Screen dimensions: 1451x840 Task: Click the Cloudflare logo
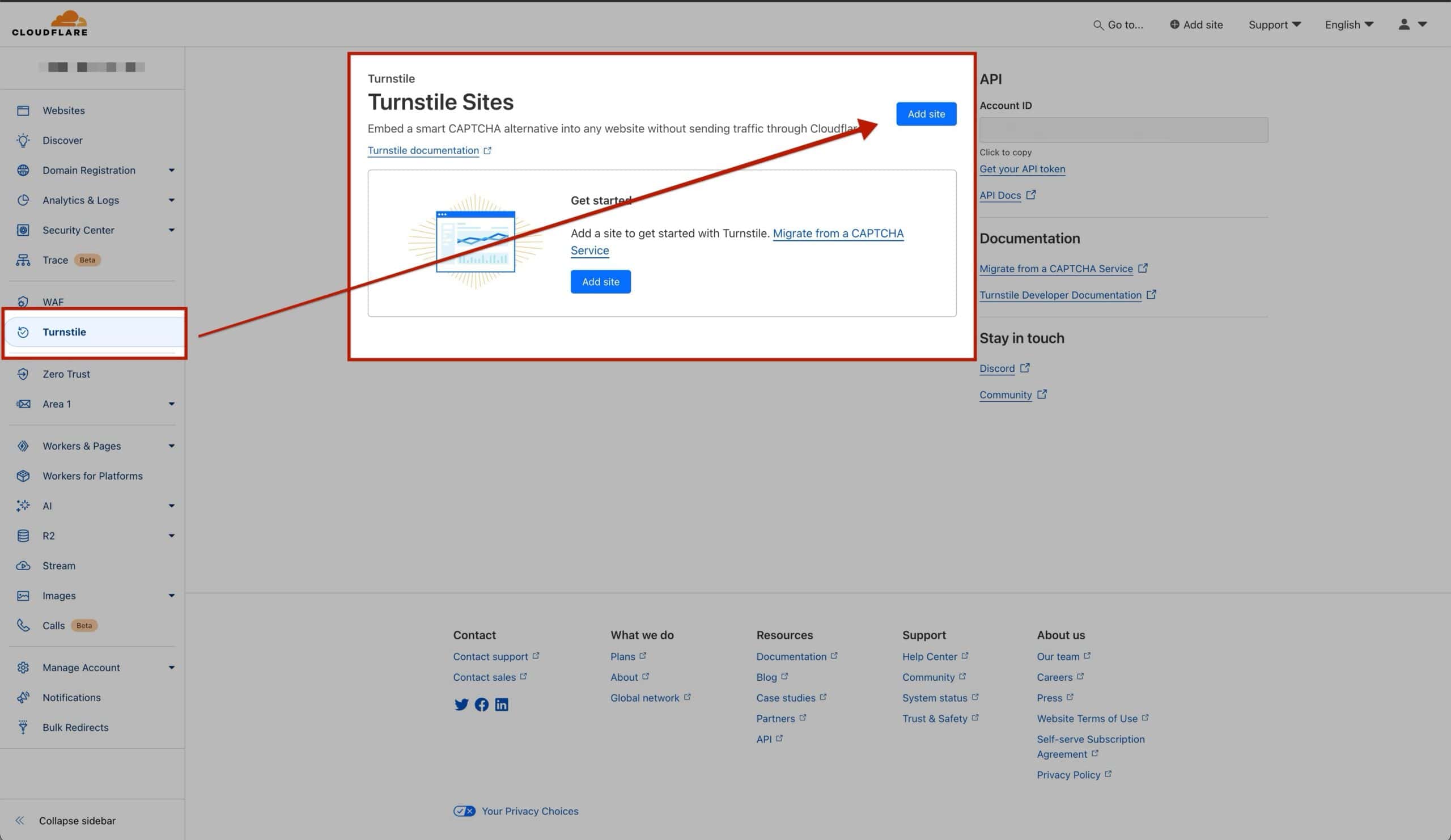click(x=49, y=24)
